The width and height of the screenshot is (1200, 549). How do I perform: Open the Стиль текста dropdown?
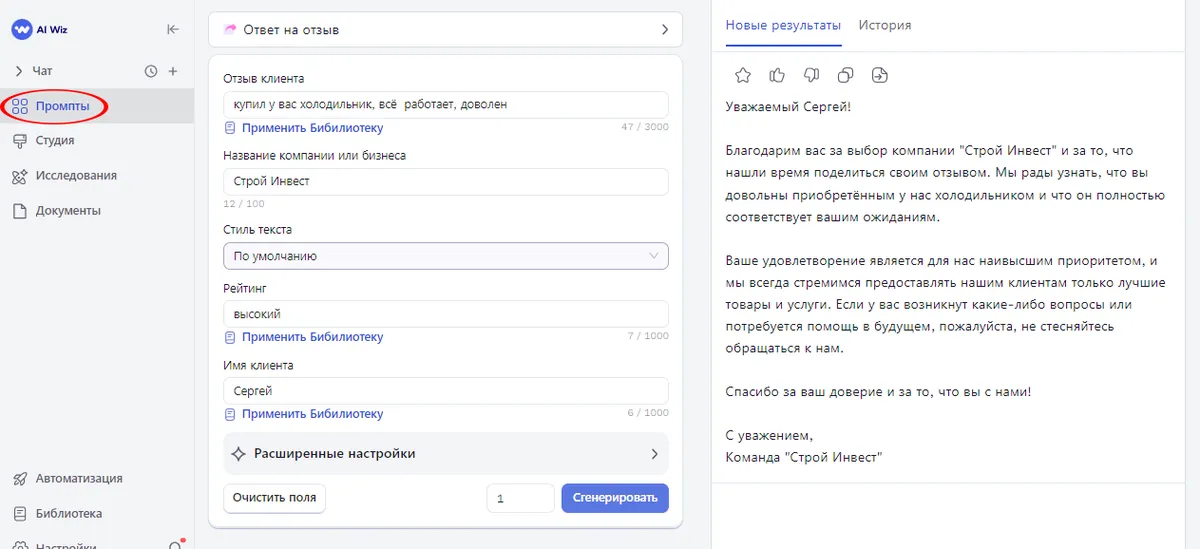(445, 256)
